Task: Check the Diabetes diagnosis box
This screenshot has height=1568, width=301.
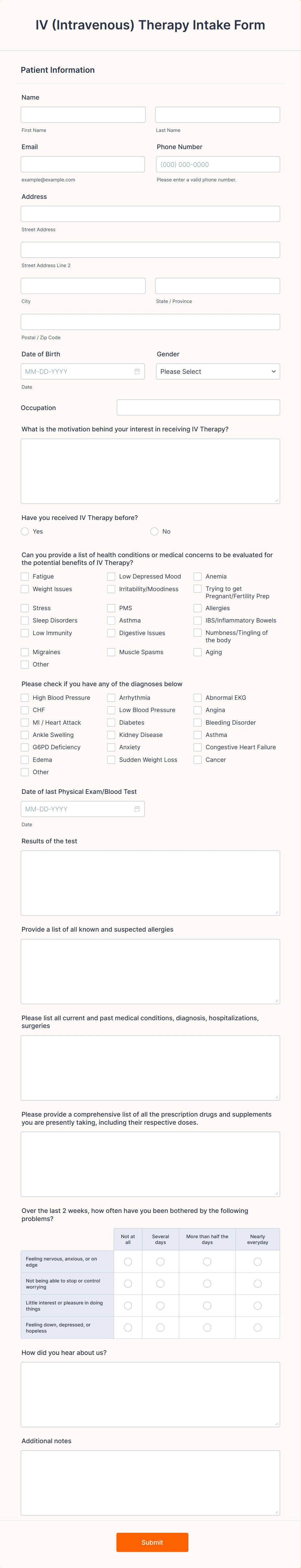Action: (x=111, y=722)
